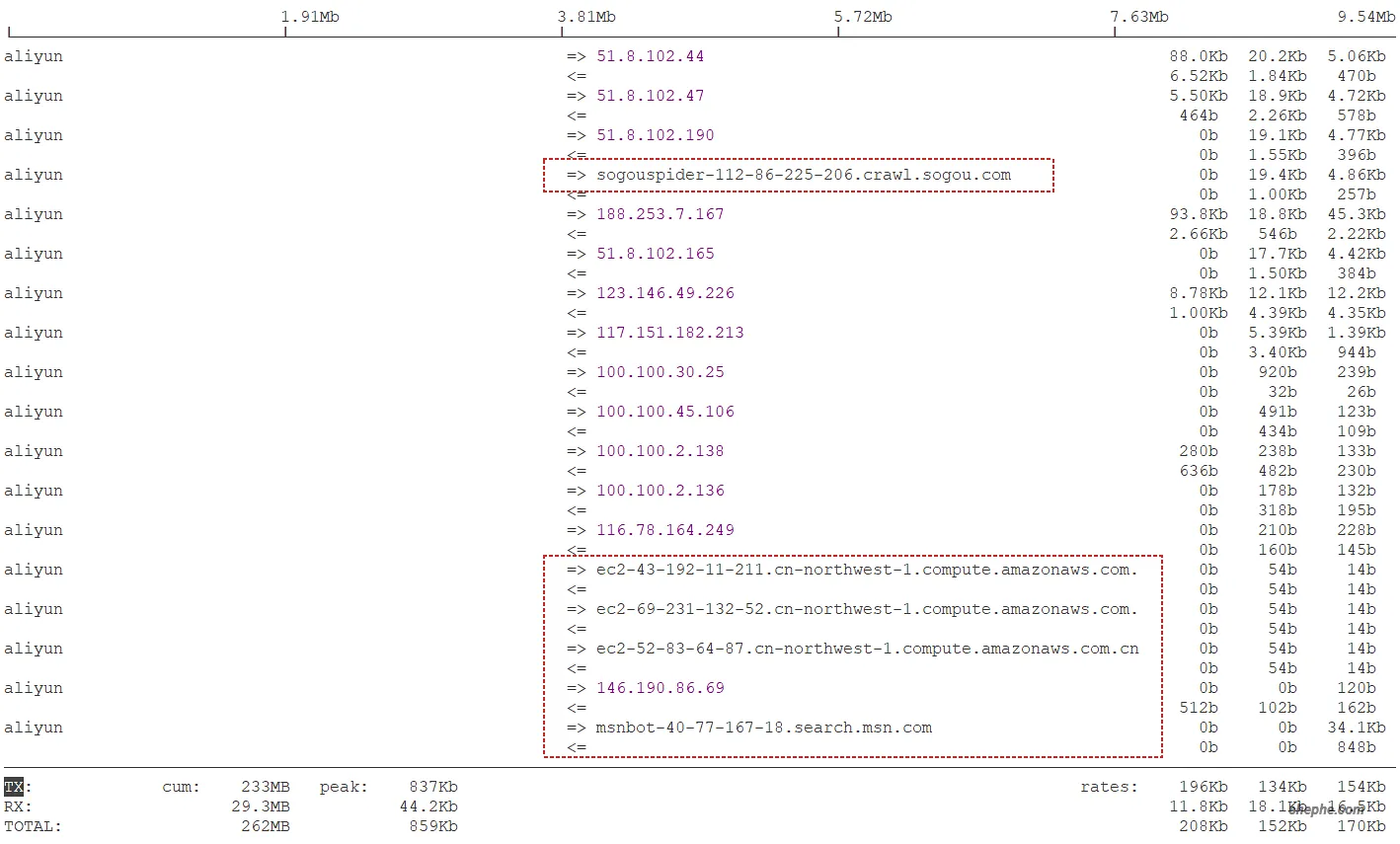Viewport: 1400px width, 844px height.
Task: Click the 3.81Mb scale marker
Action: click(x=586, y=17)
